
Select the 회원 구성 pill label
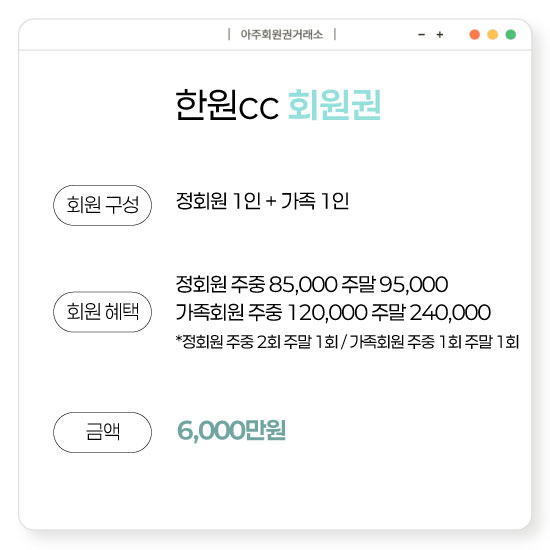coord(102,205)
